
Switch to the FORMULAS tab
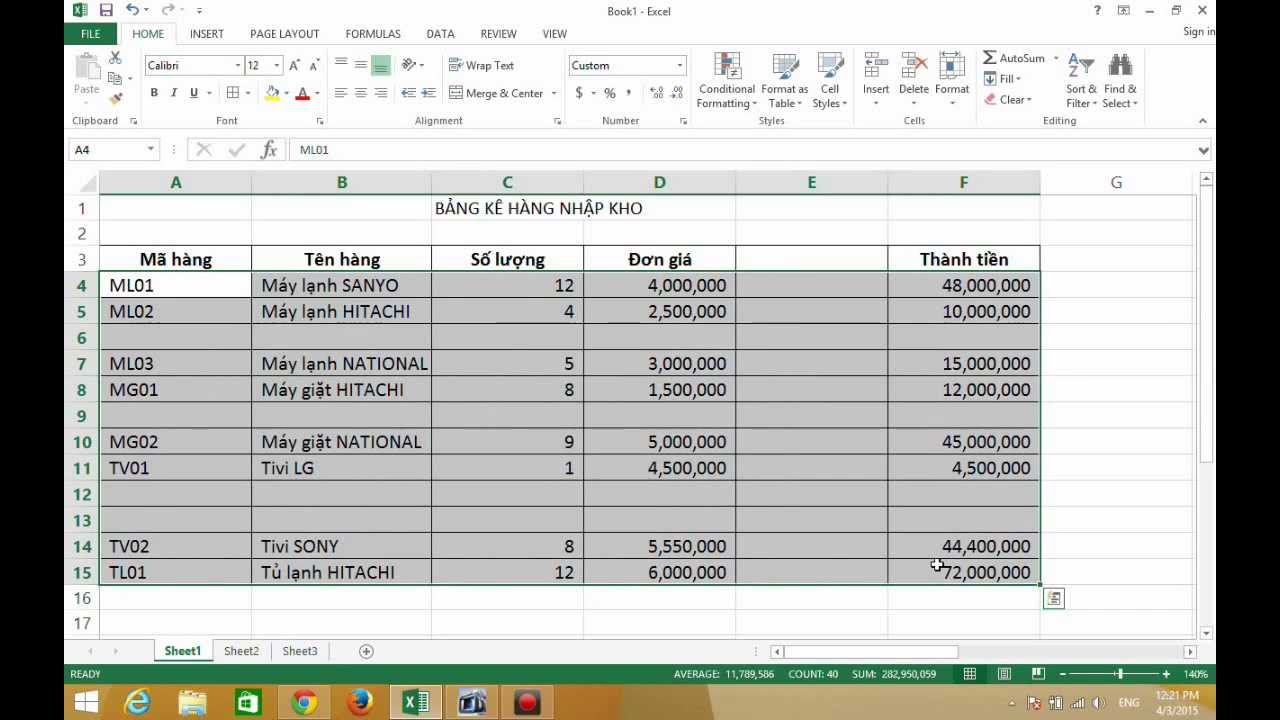click(x=373, y=34)
